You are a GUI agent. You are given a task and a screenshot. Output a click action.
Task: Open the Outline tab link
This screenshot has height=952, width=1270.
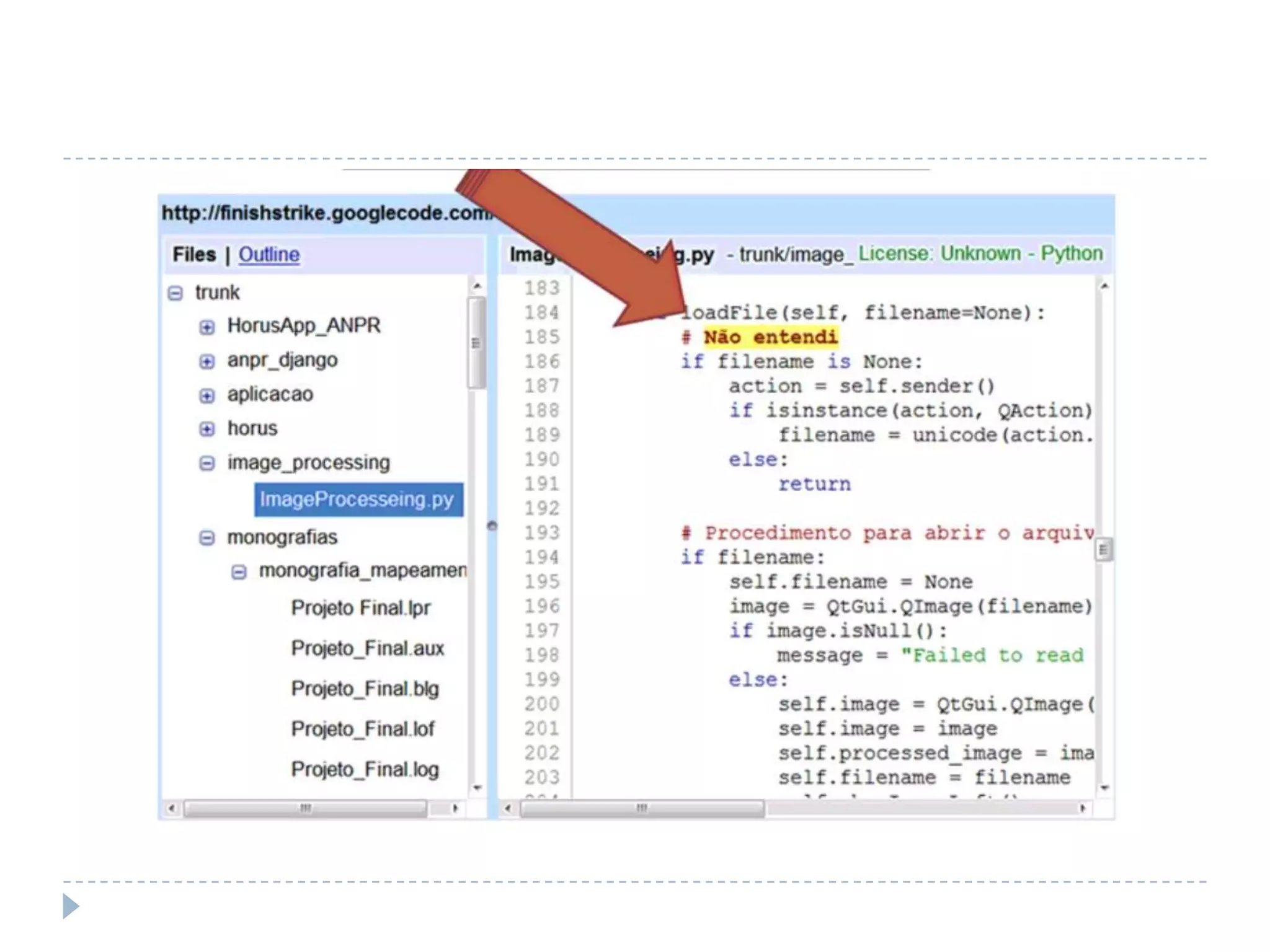coord(269,255)
